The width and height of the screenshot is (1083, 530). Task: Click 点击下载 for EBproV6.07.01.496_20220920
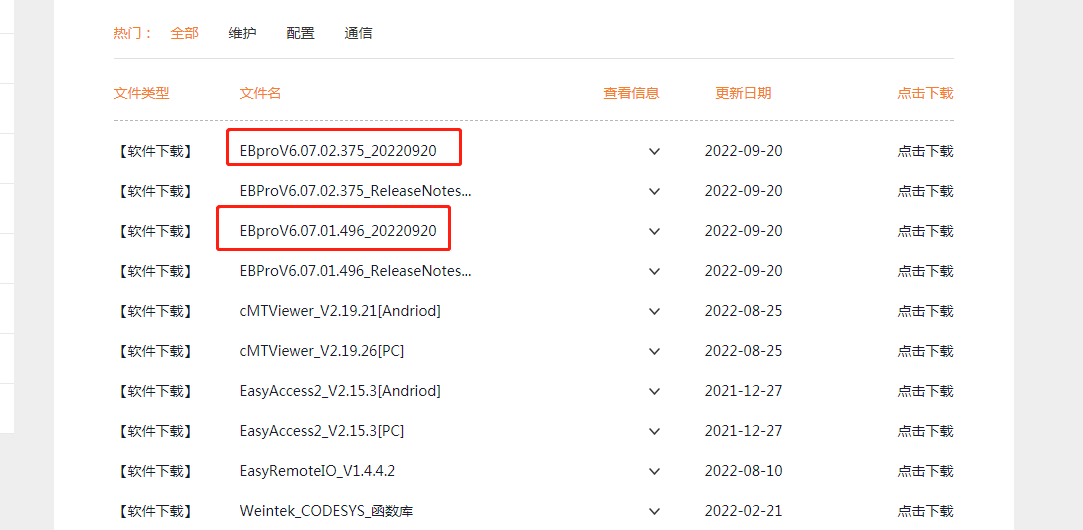[924, 231]
